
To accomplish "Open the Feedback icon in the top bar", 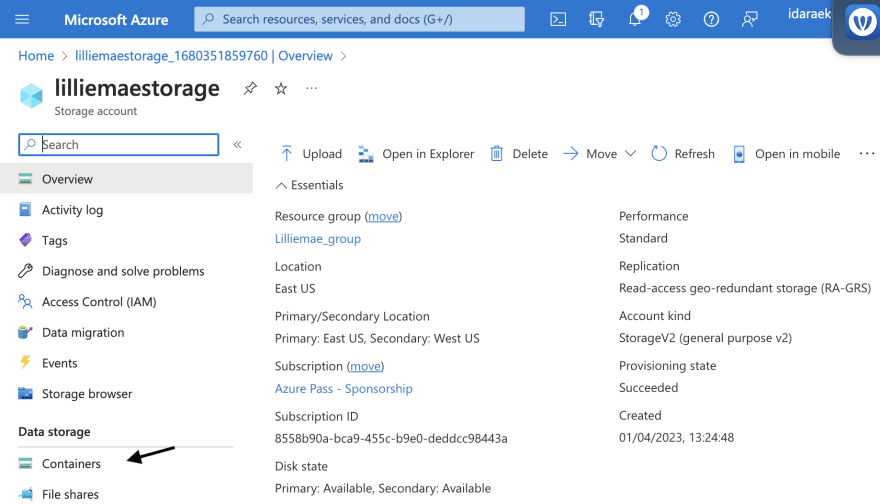I will click(x=749, y=20).
